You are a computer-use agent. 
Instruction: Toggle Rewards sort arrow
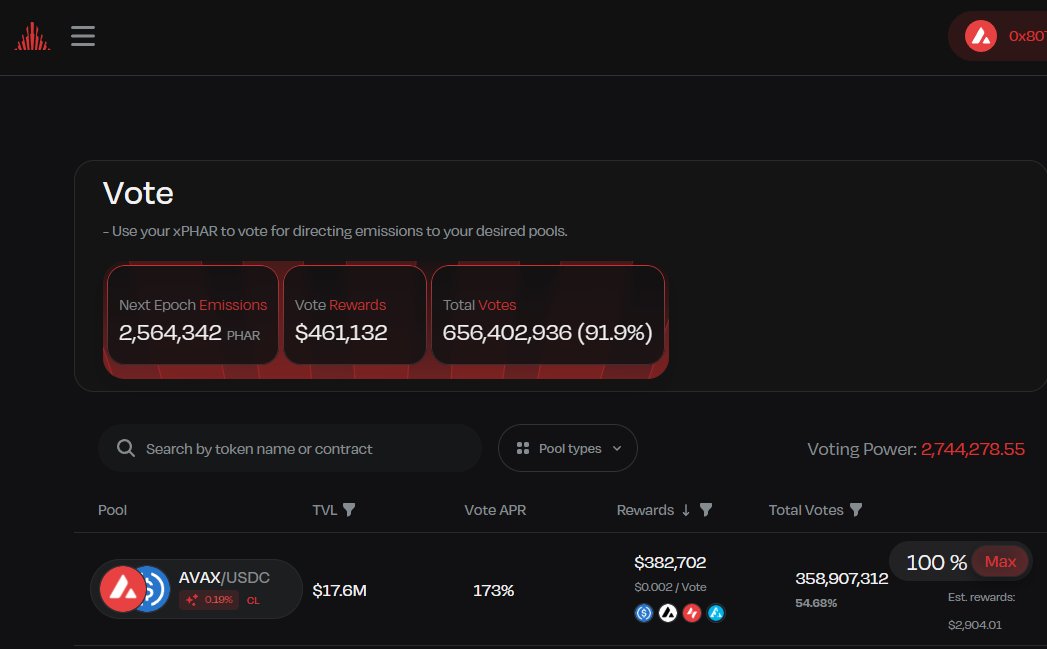[x=686, y=510]
